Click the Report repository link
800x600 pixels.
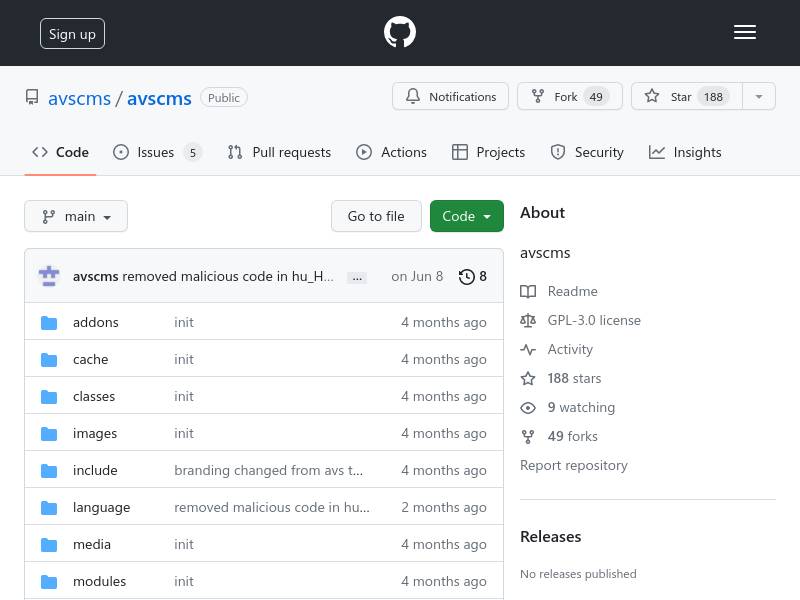573,465
